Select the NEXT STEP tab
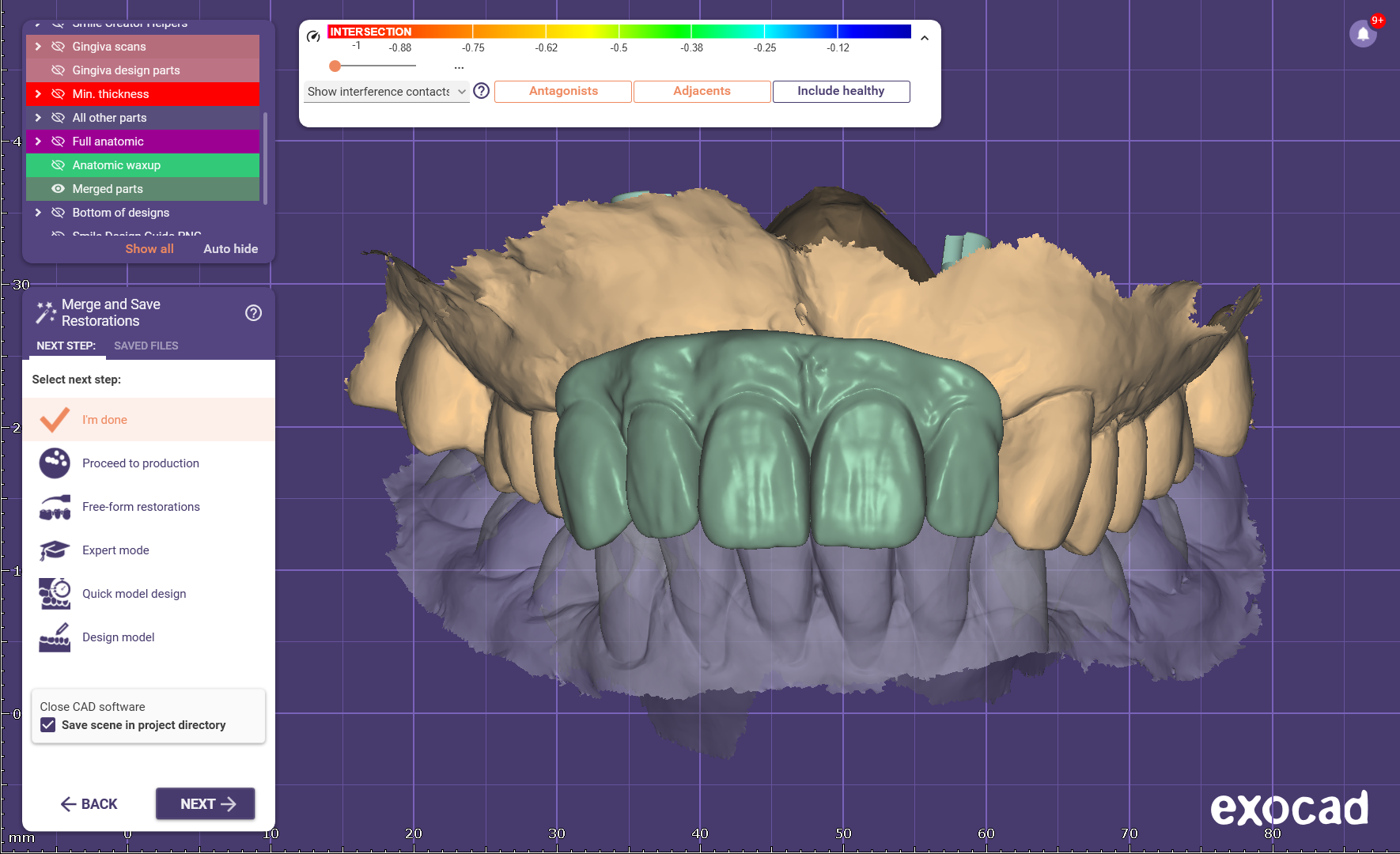1400x854 pixels. pos(66,346)
